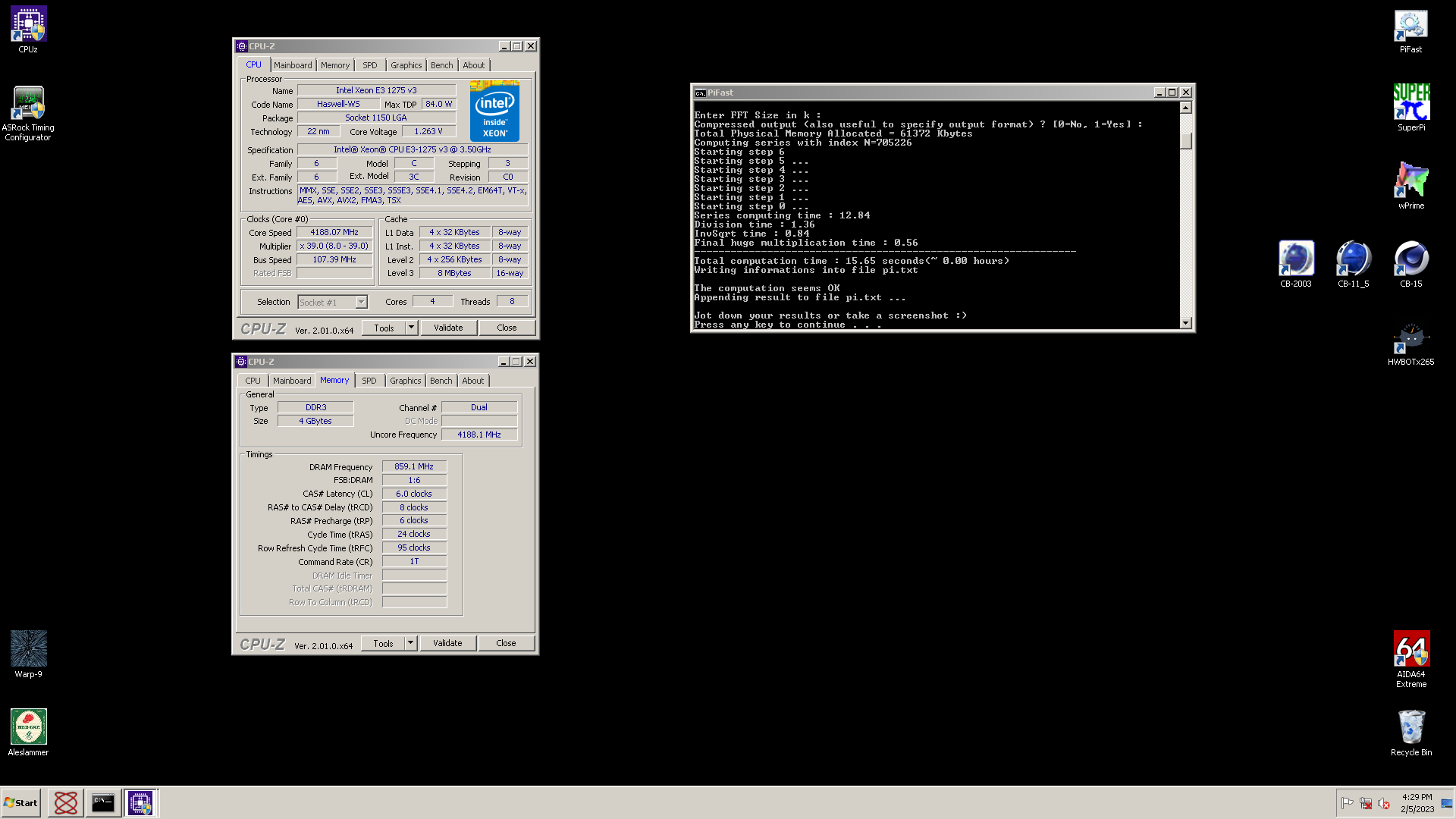
Task: Click the red lattice taskbar icon
Action: click(66, 802)
